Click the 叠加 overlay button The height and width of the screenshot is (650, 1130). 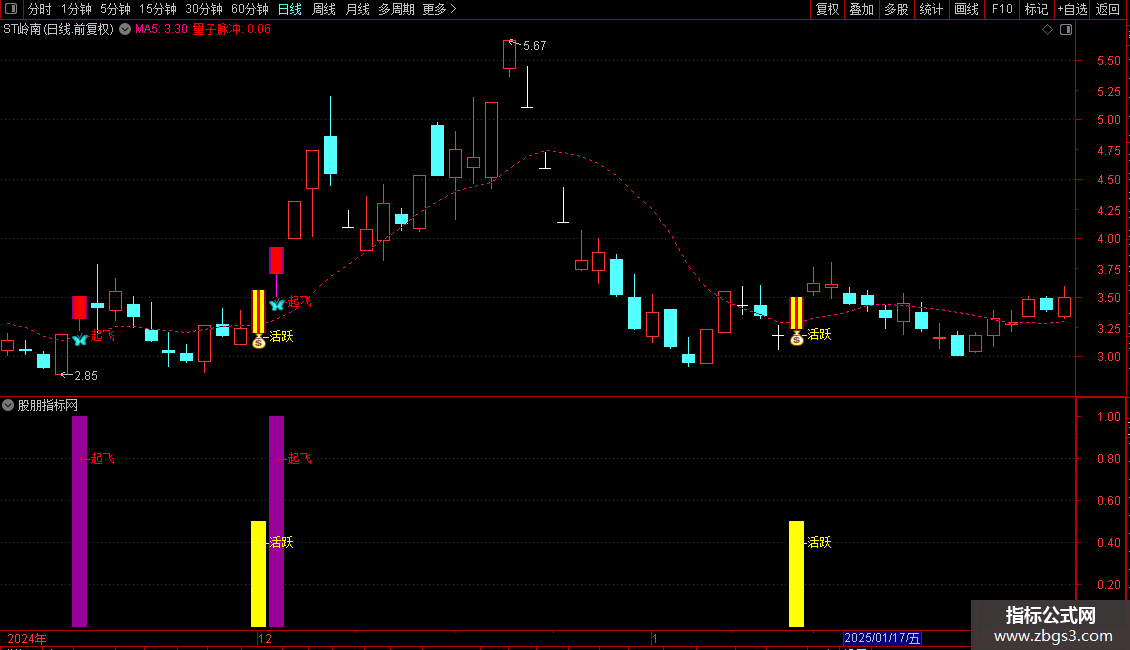861,9
